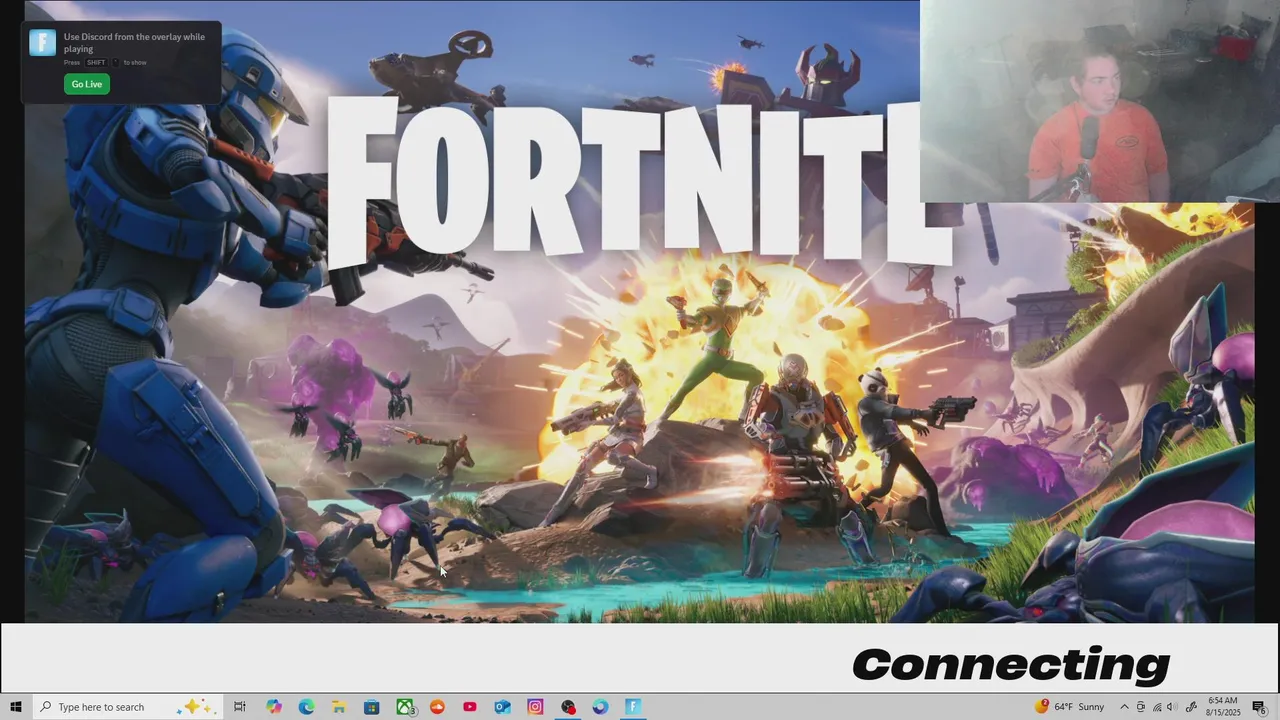1280x720 pixels.
Task: Open Outlook from the taskbar
Action: (x=503, y=707)
